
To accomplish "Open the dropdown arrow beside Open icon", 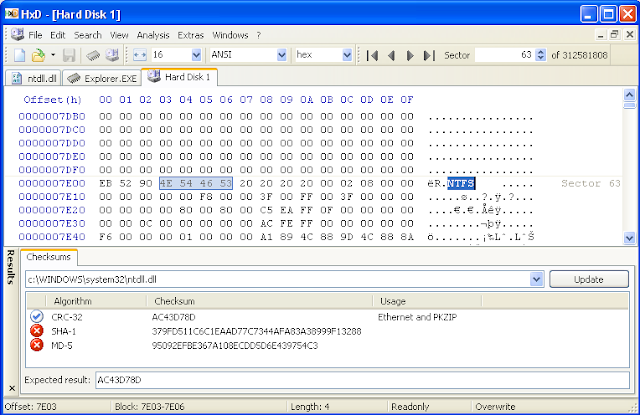I will coord(53,55).
